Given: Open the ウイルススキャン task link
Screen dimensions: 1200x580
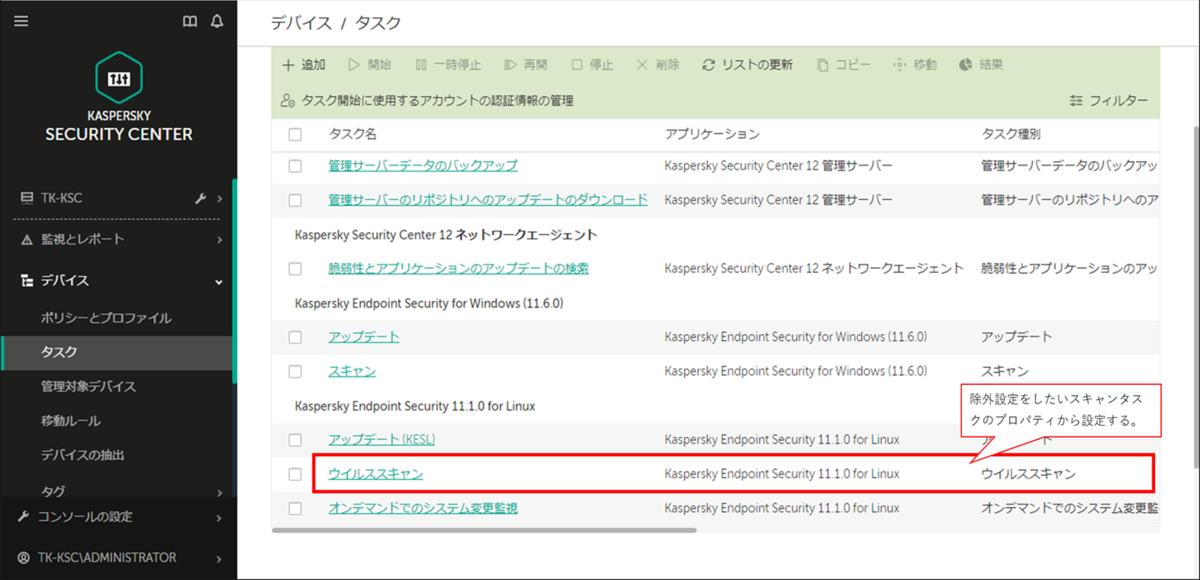Looking at the screenshot, I should [x=376, y=474].
